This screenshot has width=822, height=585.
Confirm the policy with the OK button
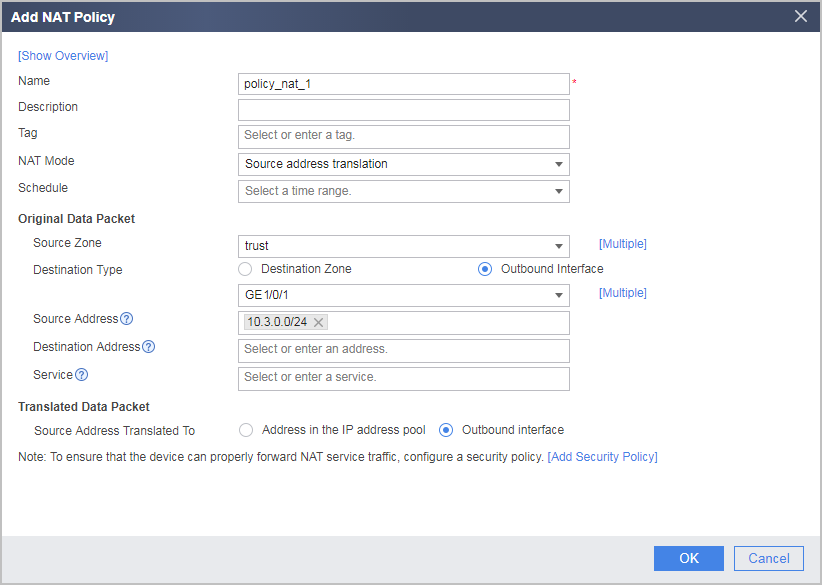click(x=689, y=558)
